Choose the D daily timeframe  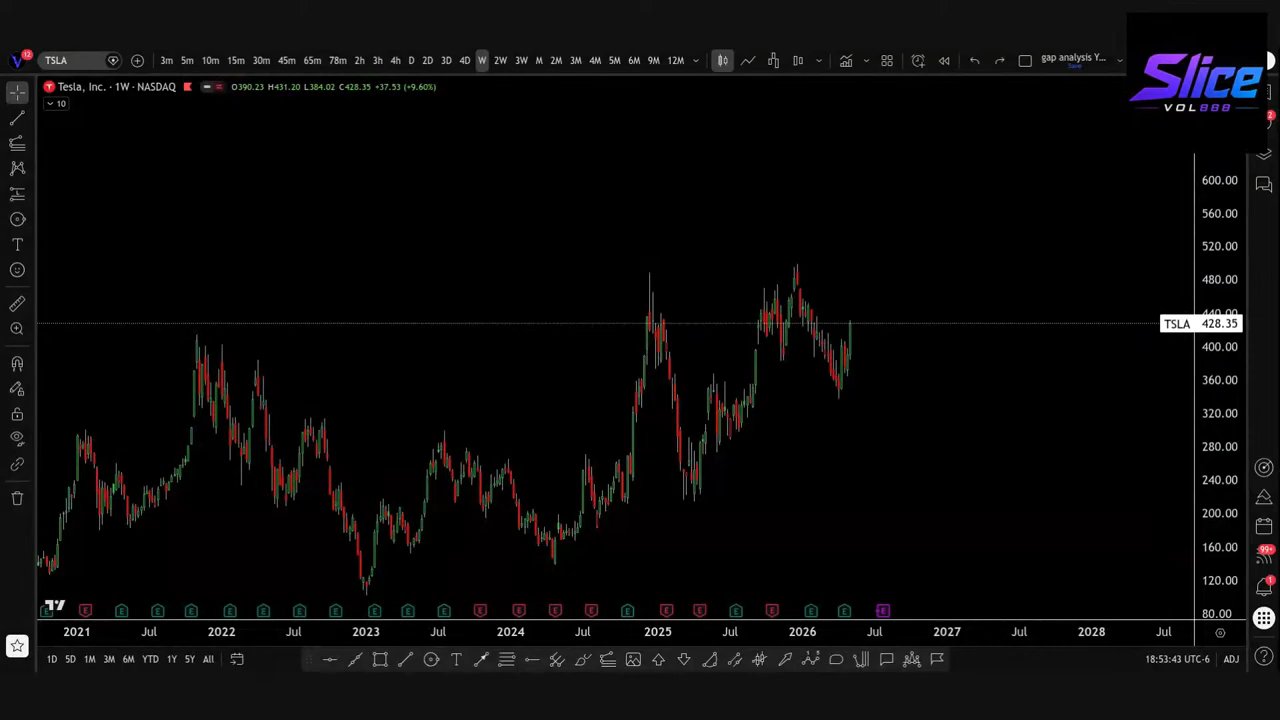click(411, 61)
